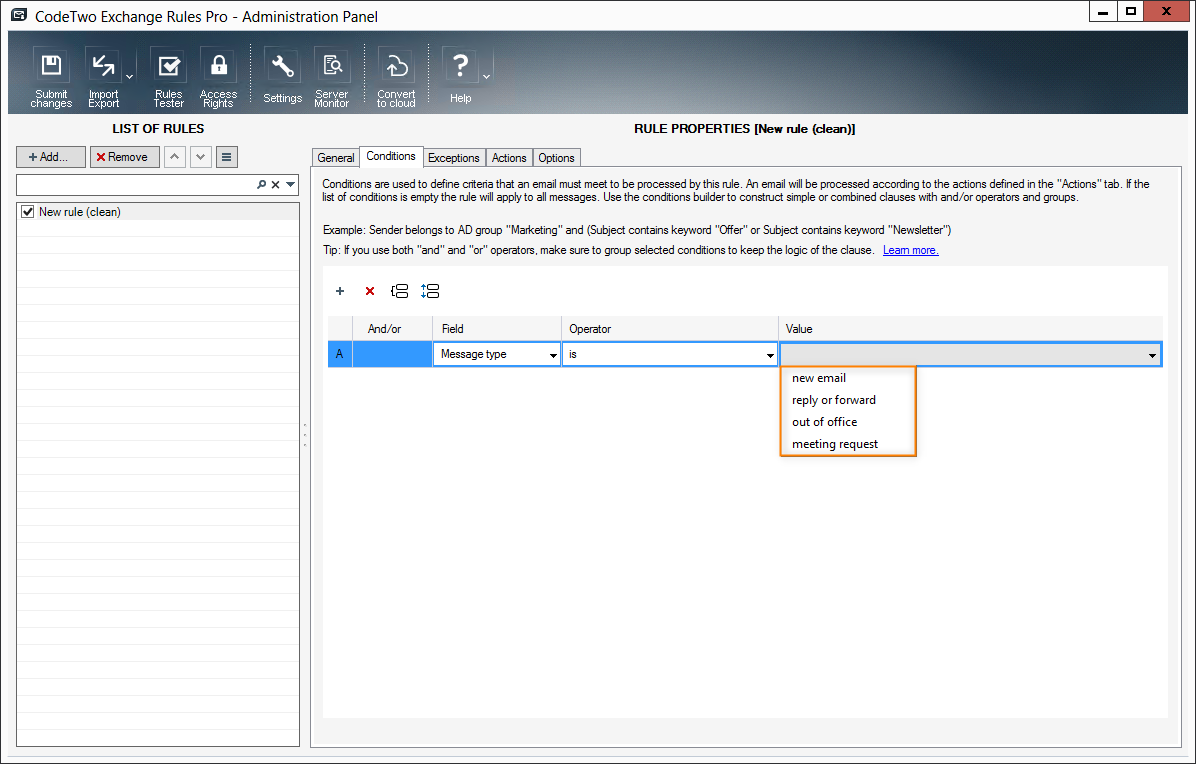Minimize the Administration Panel window
The image size is (1196, 764).
click(1103, 11)
